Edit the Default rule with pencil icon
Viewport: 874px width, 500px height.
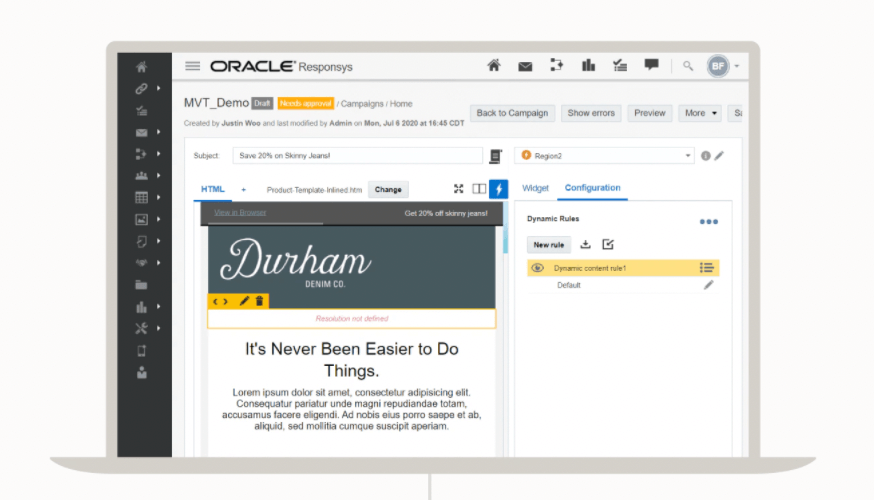coord(708,285)
